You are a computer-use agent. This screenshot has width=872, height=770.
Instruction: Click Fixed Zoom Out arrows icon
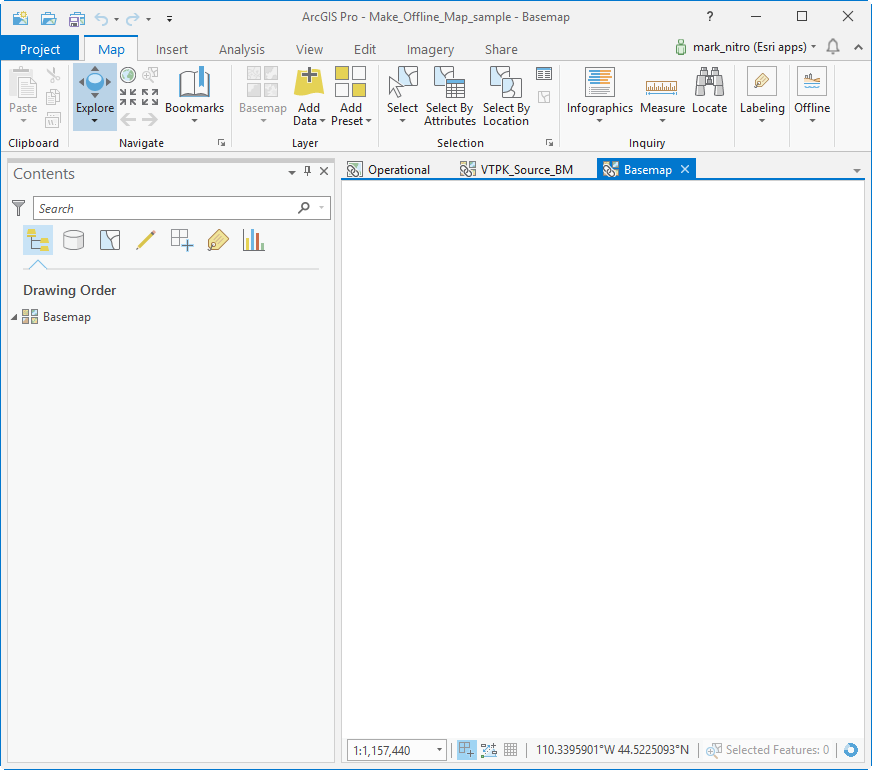[150, 97]
